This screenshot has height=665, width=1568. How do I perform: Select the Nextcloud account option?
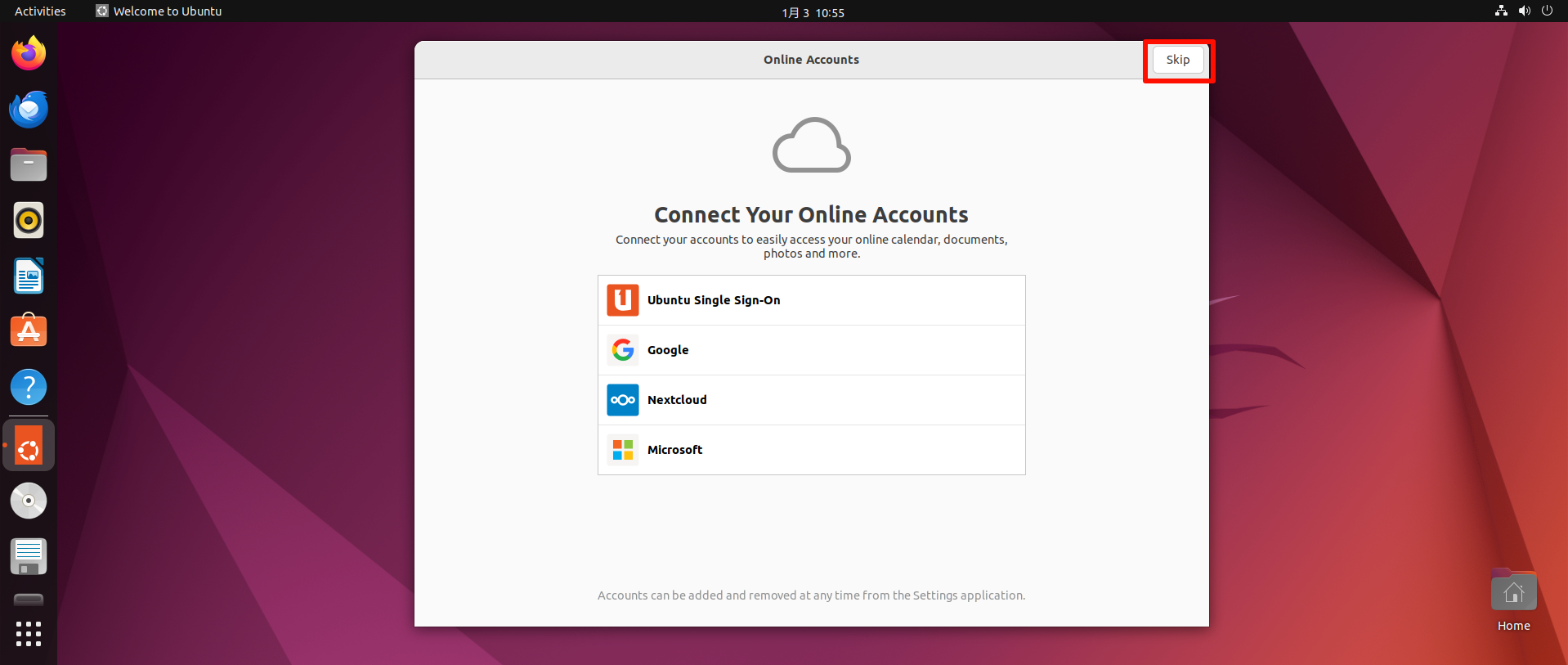tap(811, 400)
